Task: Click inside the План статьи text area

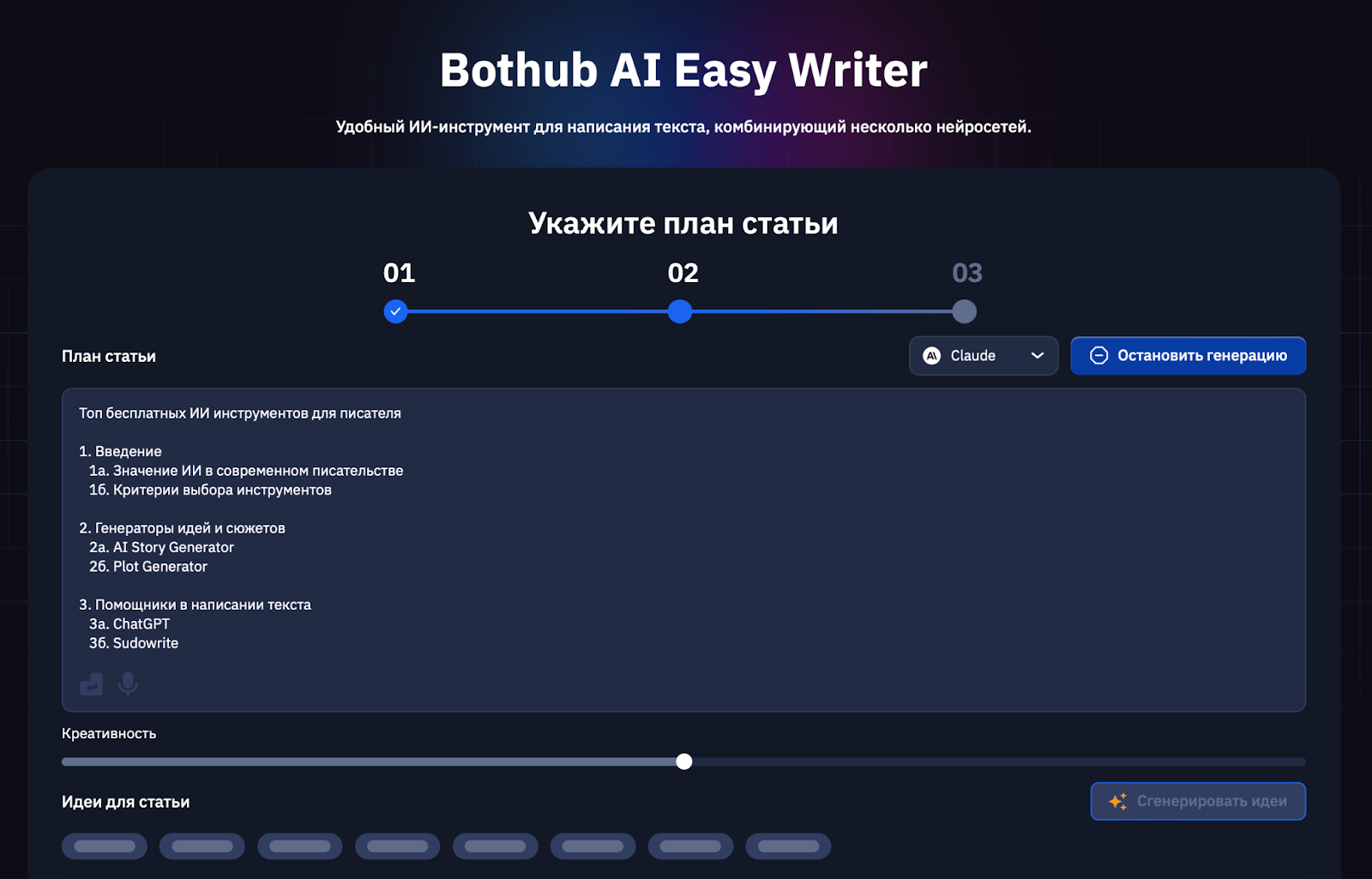Action: [683, 550]
